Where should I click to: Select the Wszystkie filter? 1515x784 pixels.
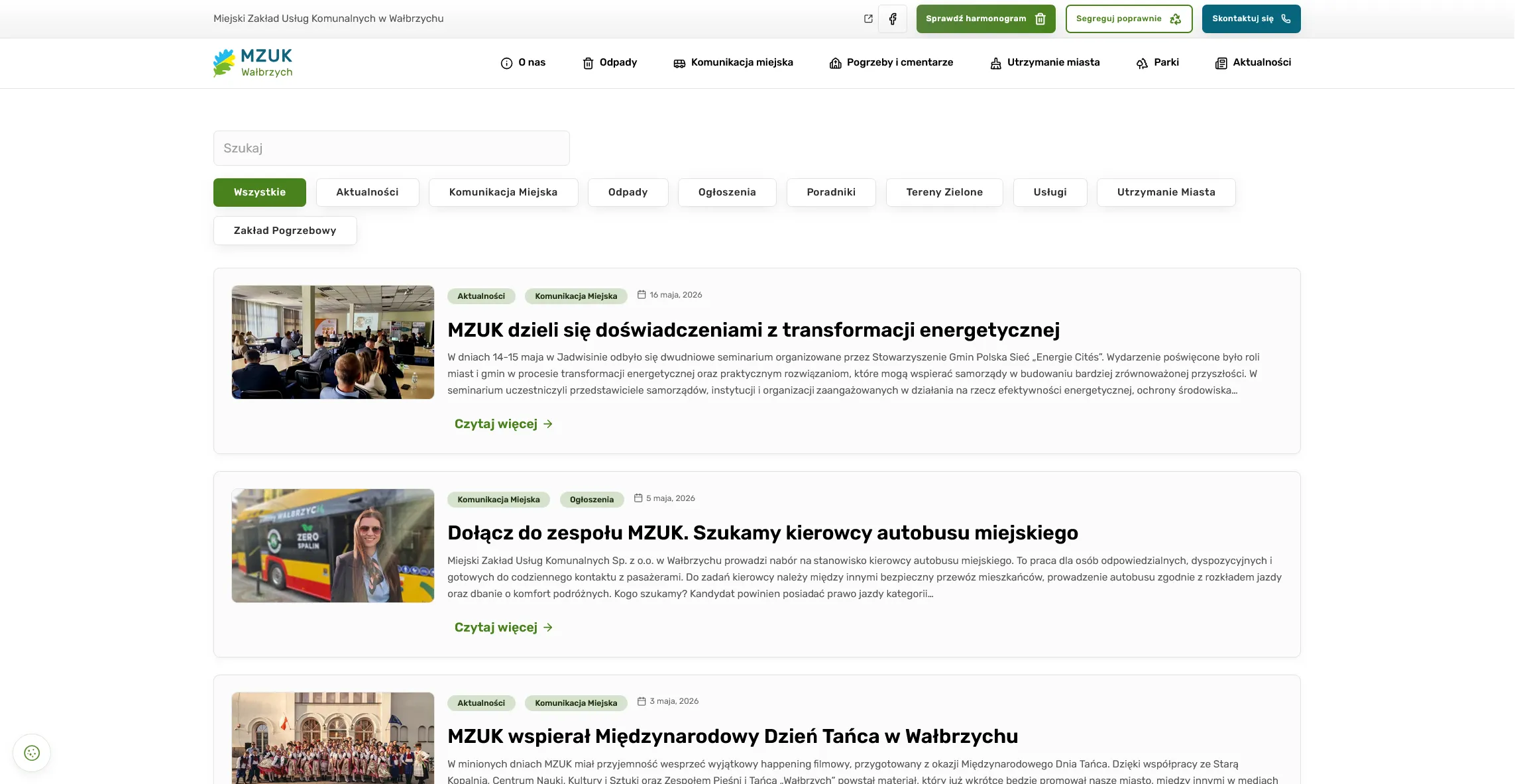coord(260,192)
